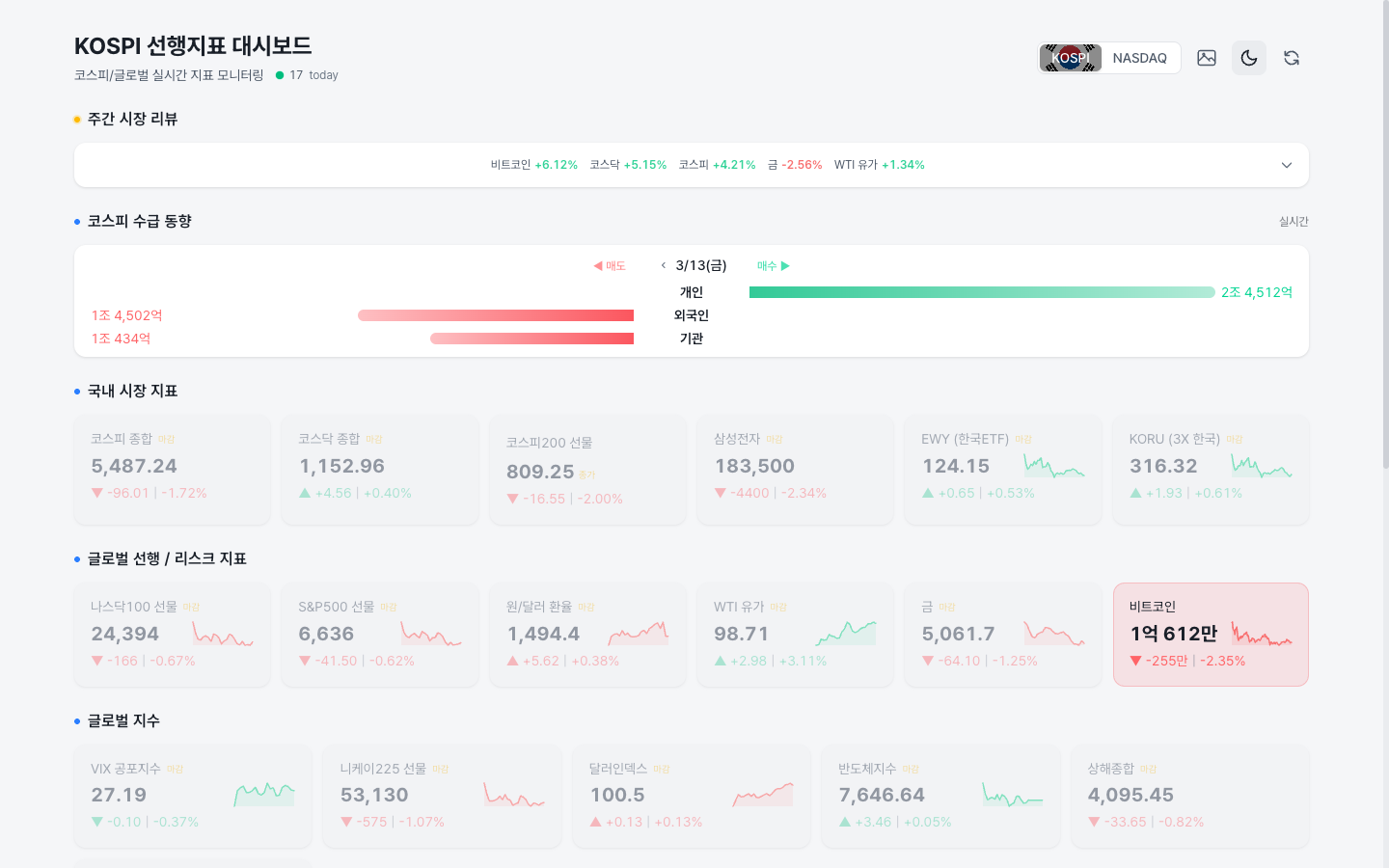Click the green 개인 buy volume bar
This screenshot has width=1389, height=868.
[x=981, y=292]
